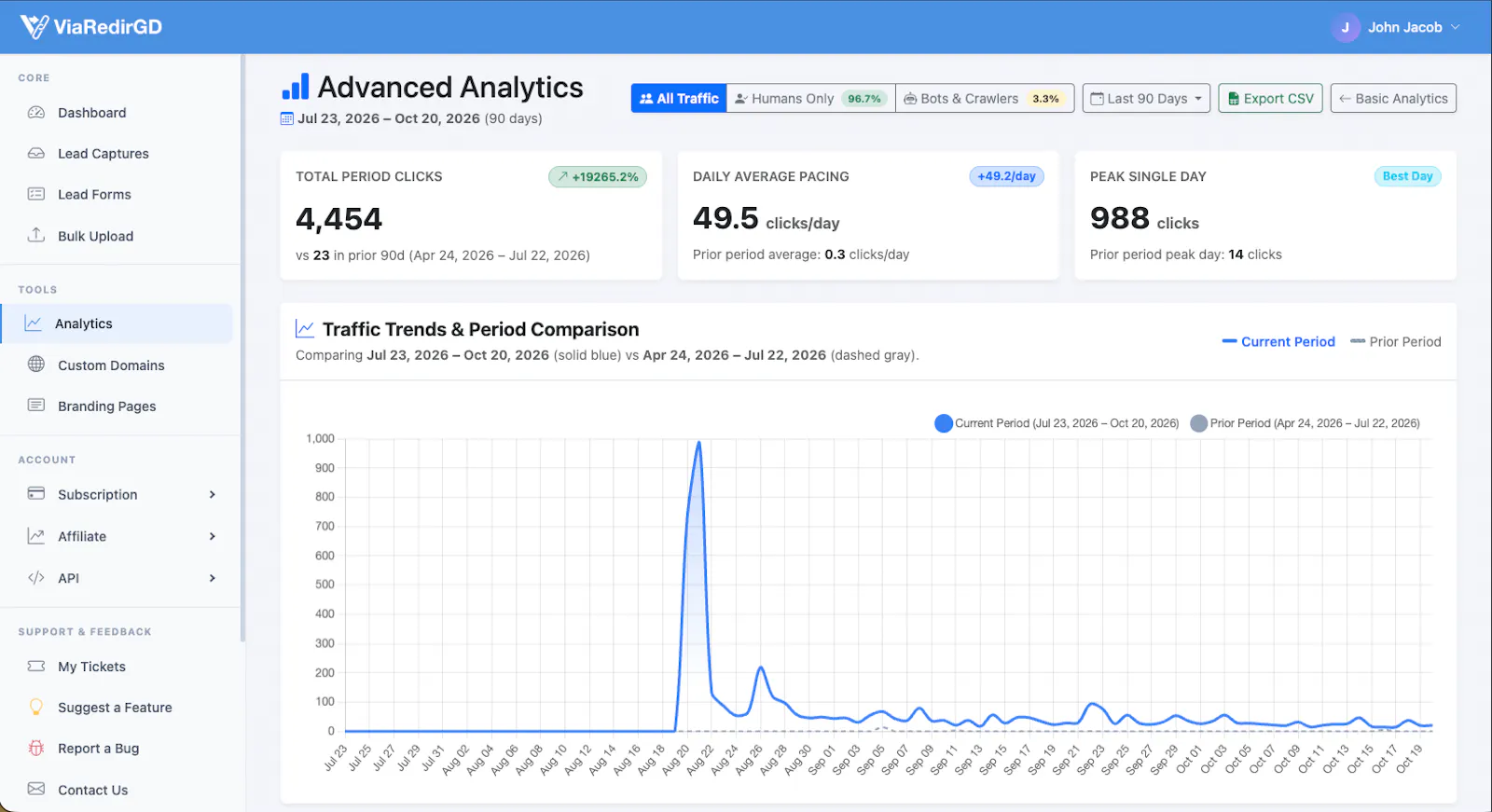Click the Affiliate chart icon
Image resolution: width=1492 pixels, height=812 pixels.
tap(36, 536)
